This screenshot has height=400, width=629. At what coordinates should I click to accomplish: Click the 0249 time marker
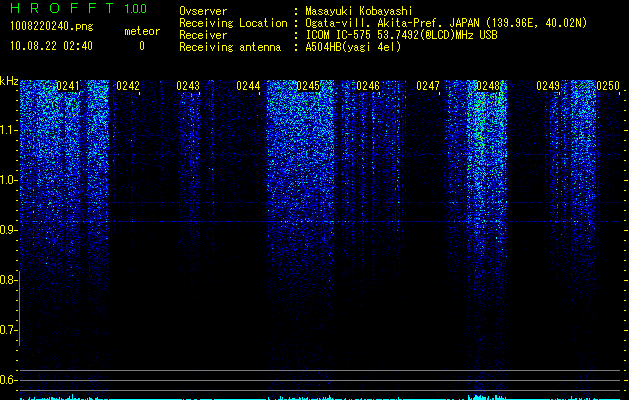coord(548,86)
